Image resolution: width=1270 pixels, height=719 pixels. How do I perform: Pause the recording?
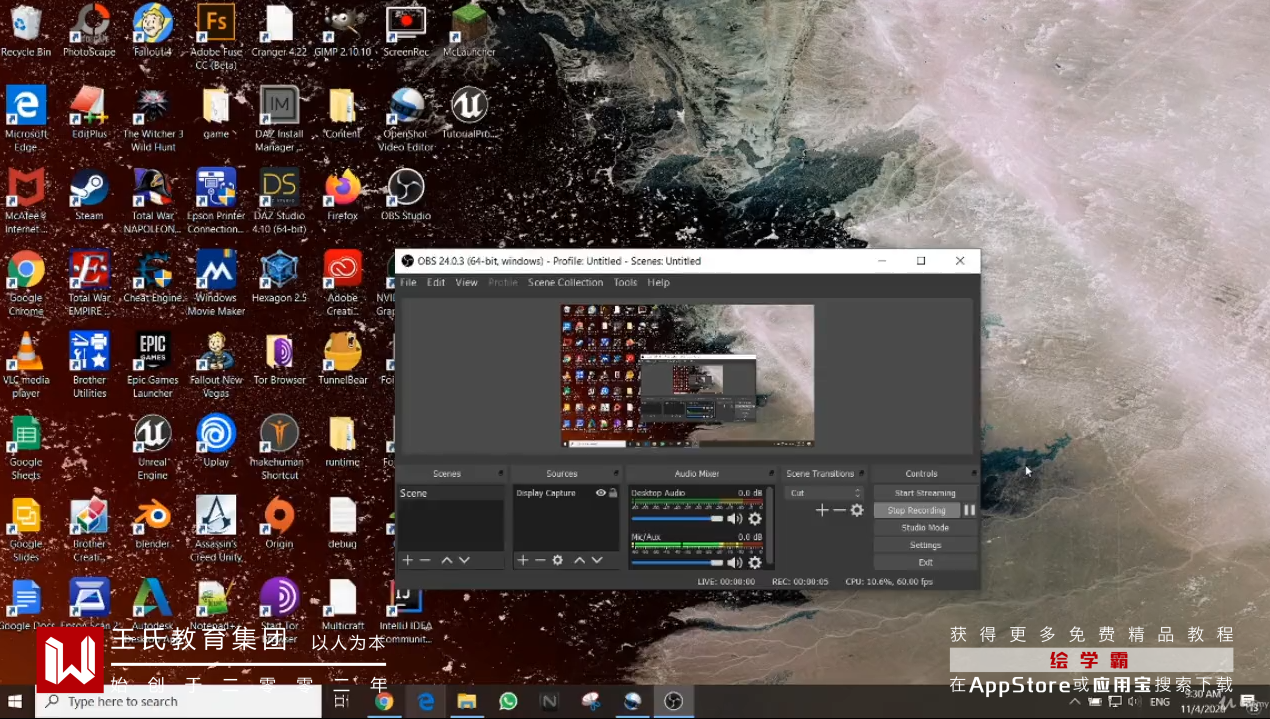[969, 510]
